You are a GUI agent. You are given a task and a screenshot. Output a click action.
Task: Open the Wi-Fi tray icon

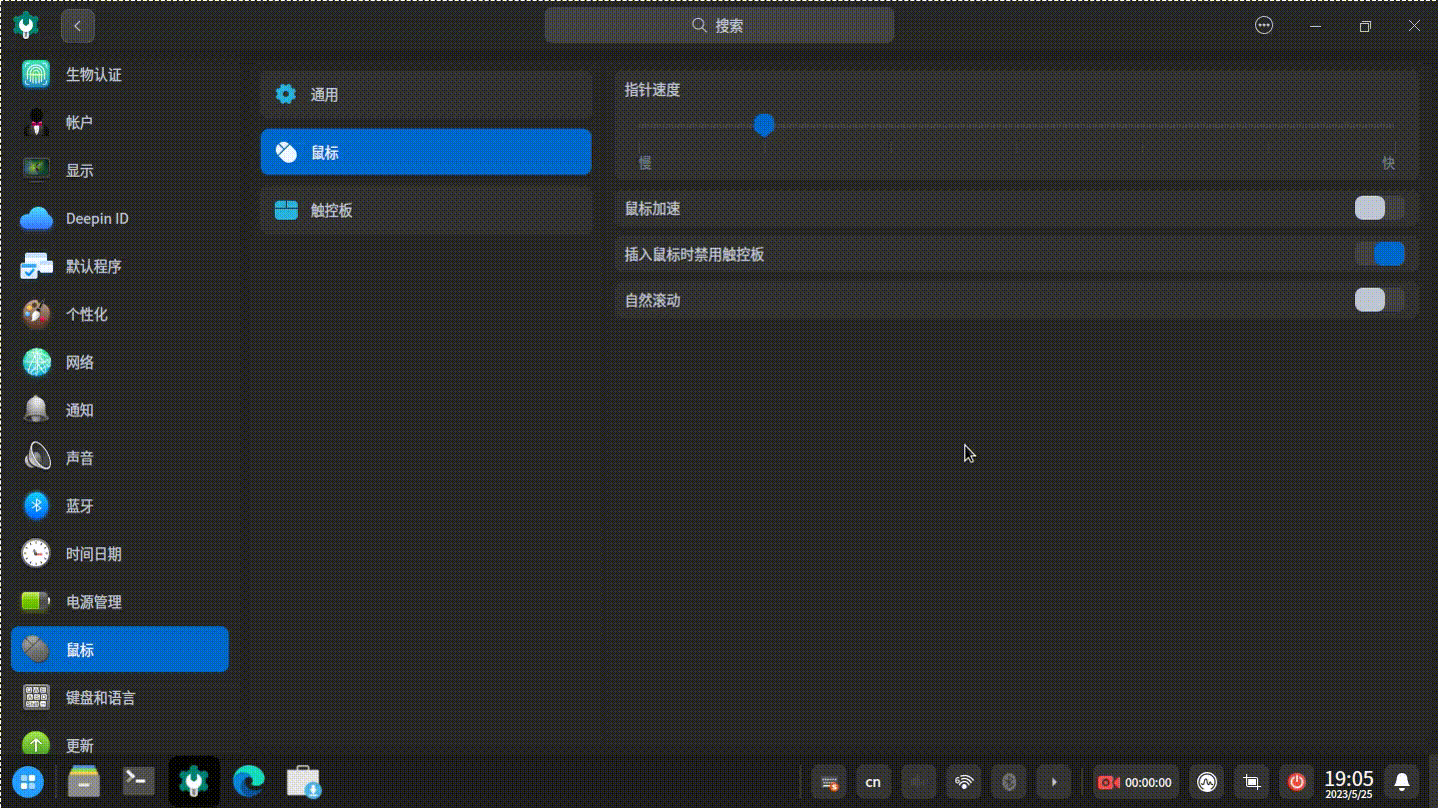(x=964, y=782)
